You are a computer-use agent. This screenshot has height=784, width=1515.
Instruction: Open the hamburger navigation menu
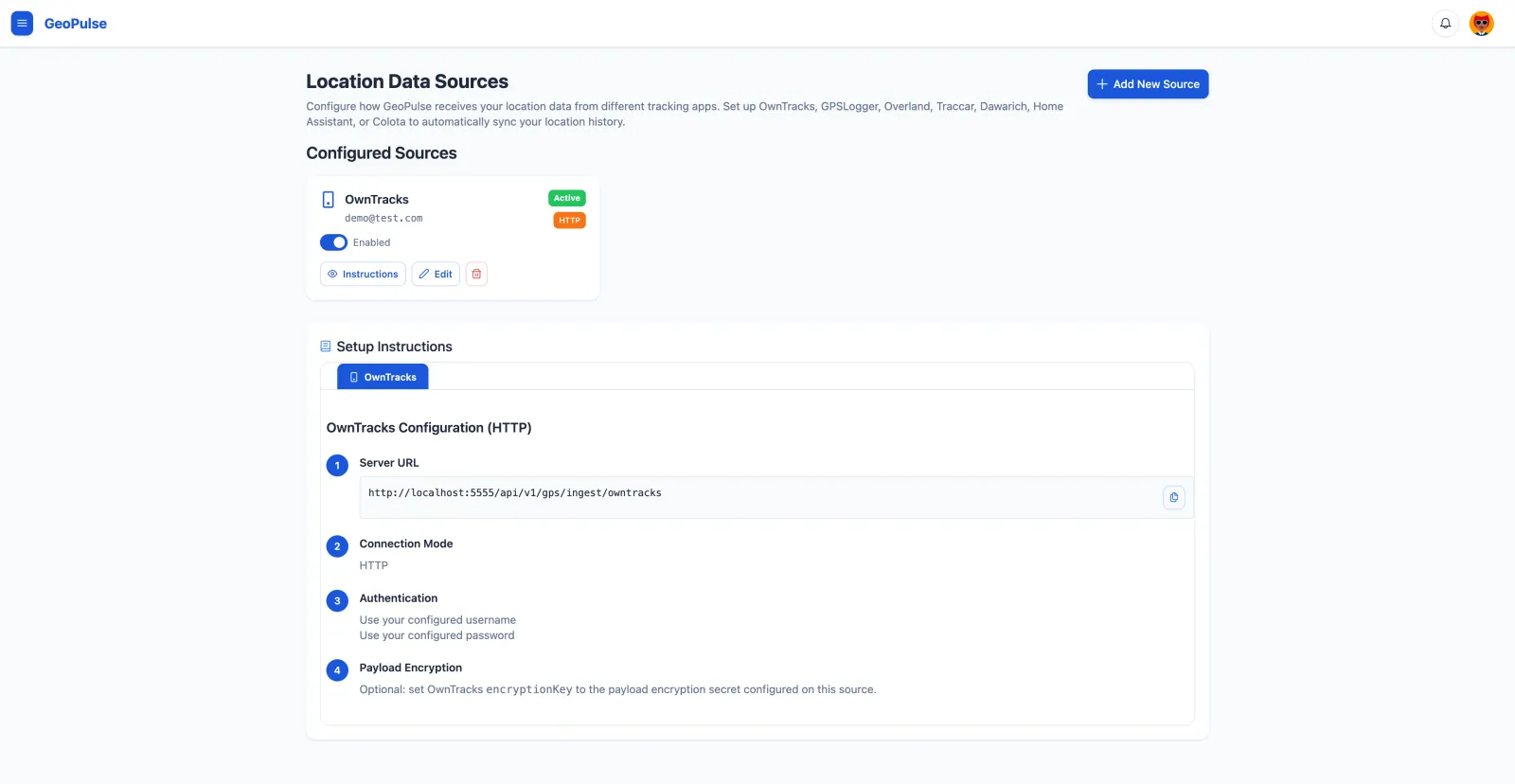[x=22, y=24]
